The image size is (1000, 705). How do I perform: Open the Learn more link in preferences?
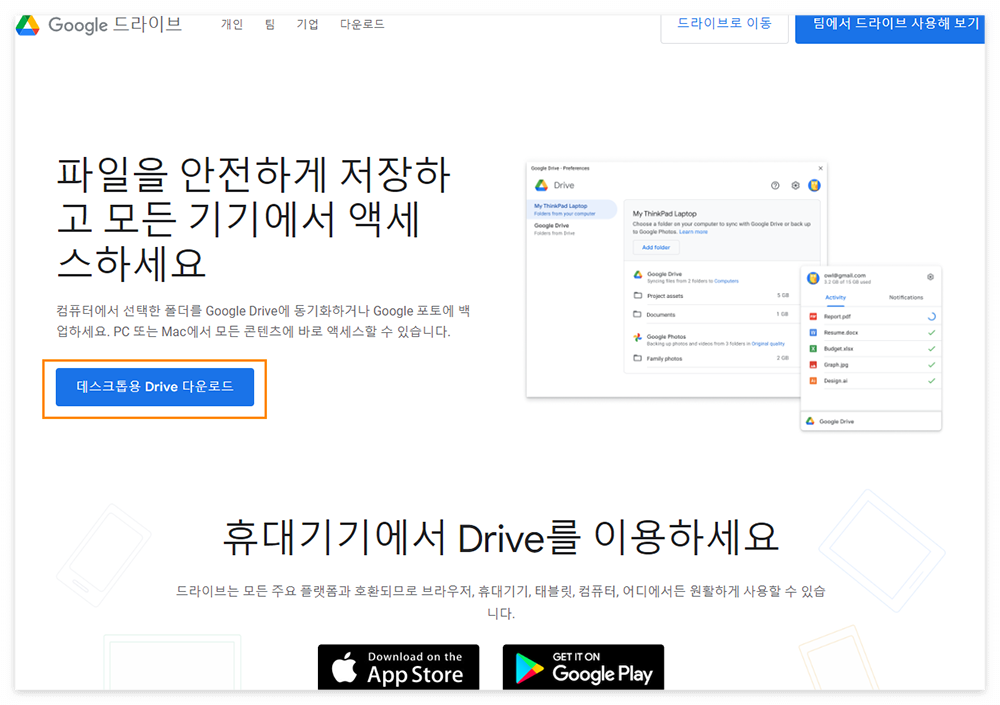point(693,232)
